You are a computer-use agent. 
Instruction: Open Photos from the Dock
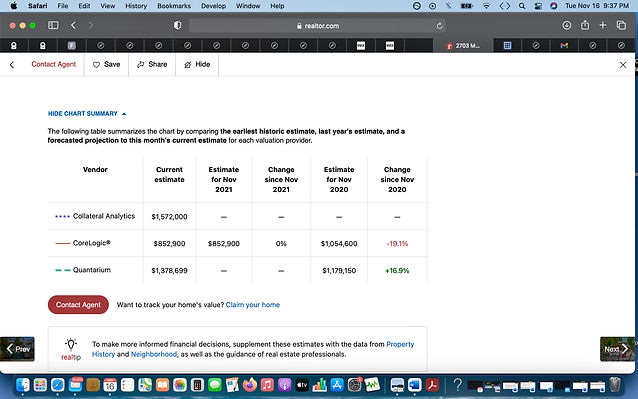pyautogui.click(x=179, y=384)
